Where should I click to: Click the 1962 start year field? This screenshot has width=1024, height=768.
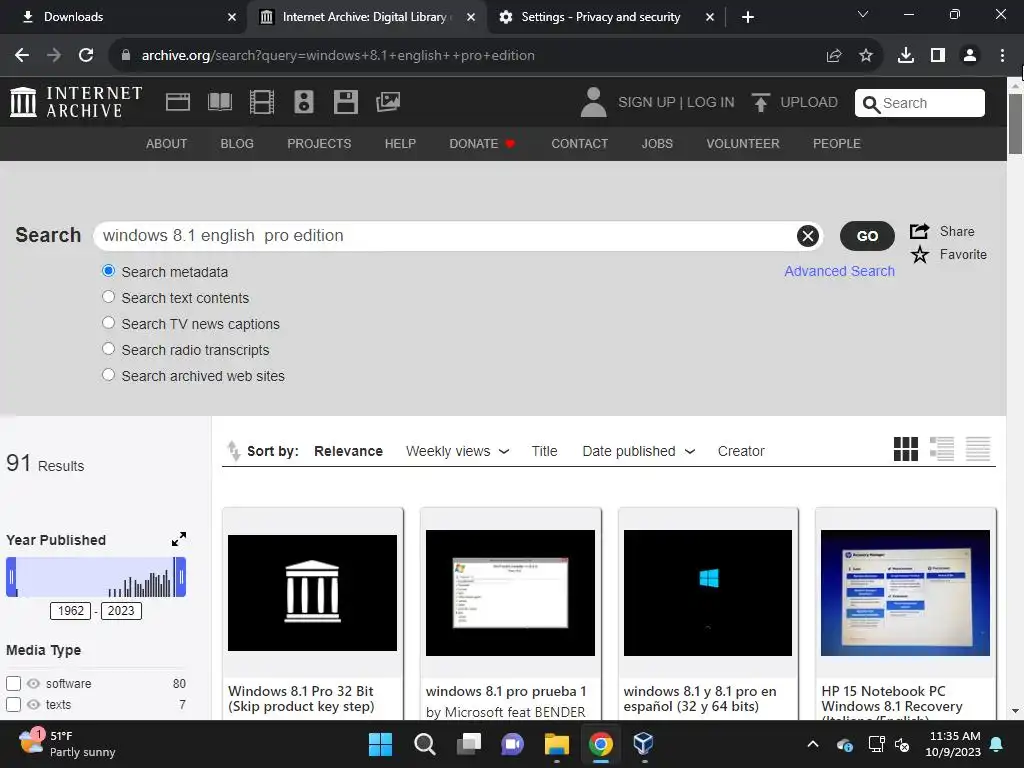(x=71, y=611)
